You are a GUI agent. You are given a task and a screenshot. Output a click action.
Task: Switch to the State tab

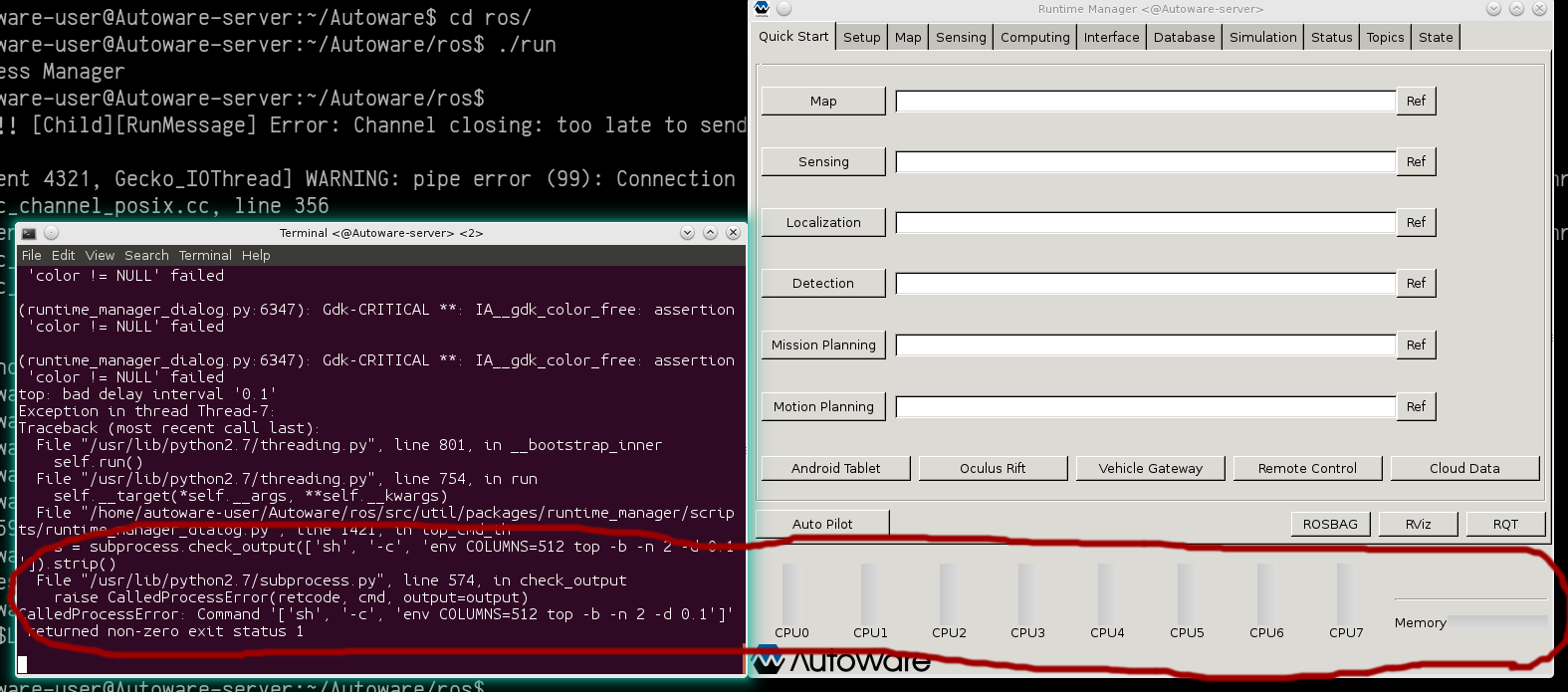[x=1436, y=38]
